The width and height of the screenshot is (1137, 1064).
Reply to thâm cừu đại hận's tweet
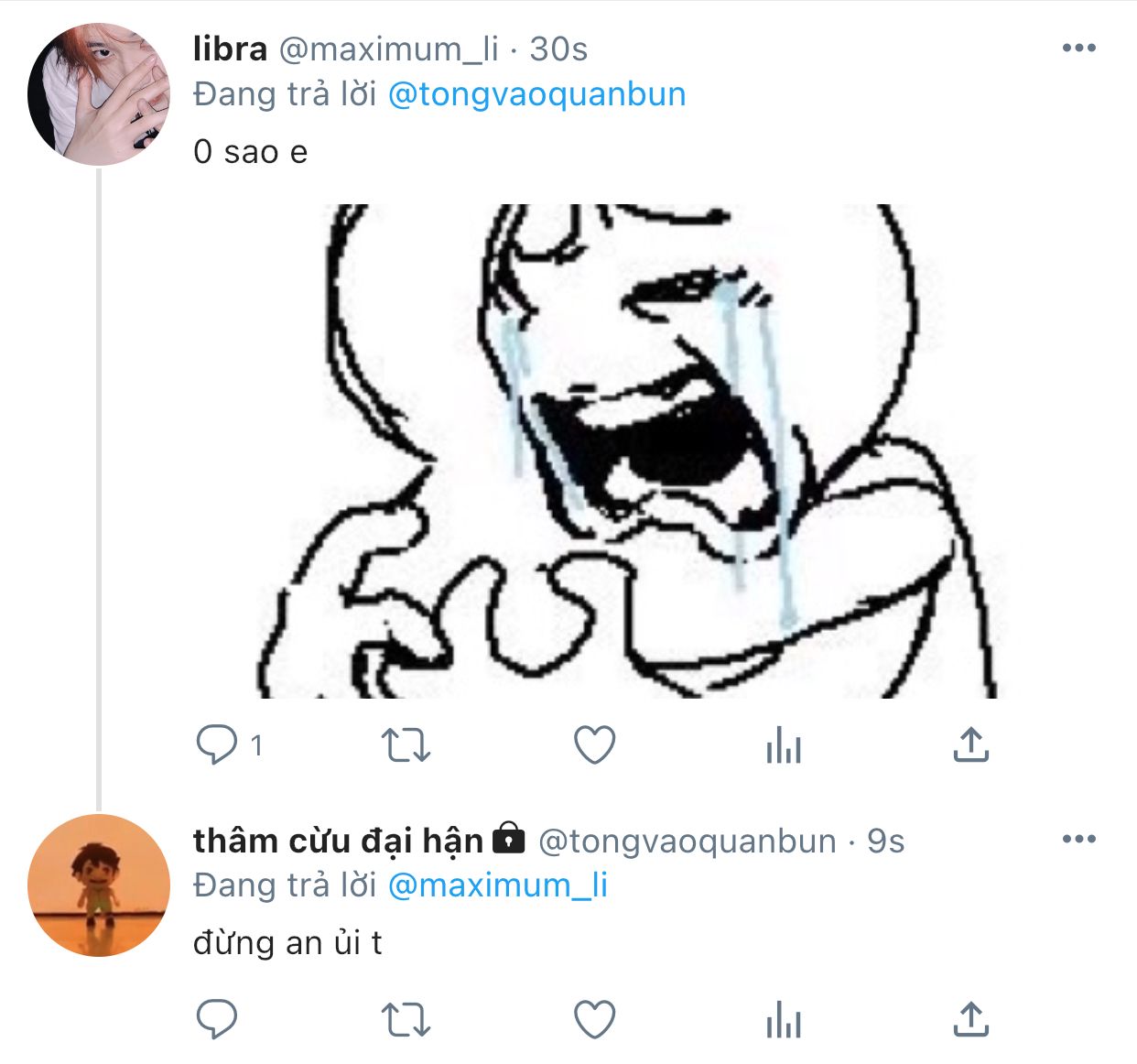(x=217, y=1019)
